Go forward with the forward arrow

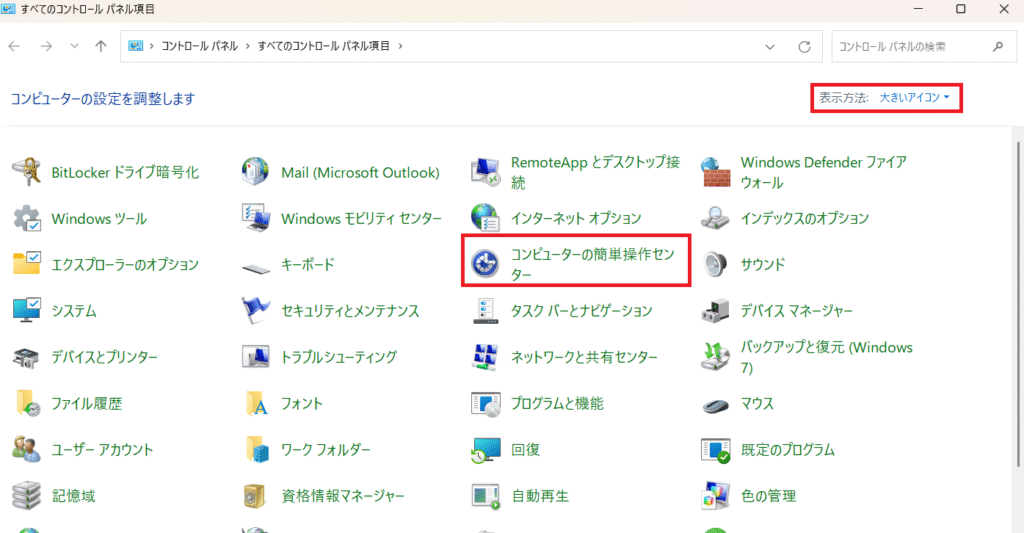46,46
